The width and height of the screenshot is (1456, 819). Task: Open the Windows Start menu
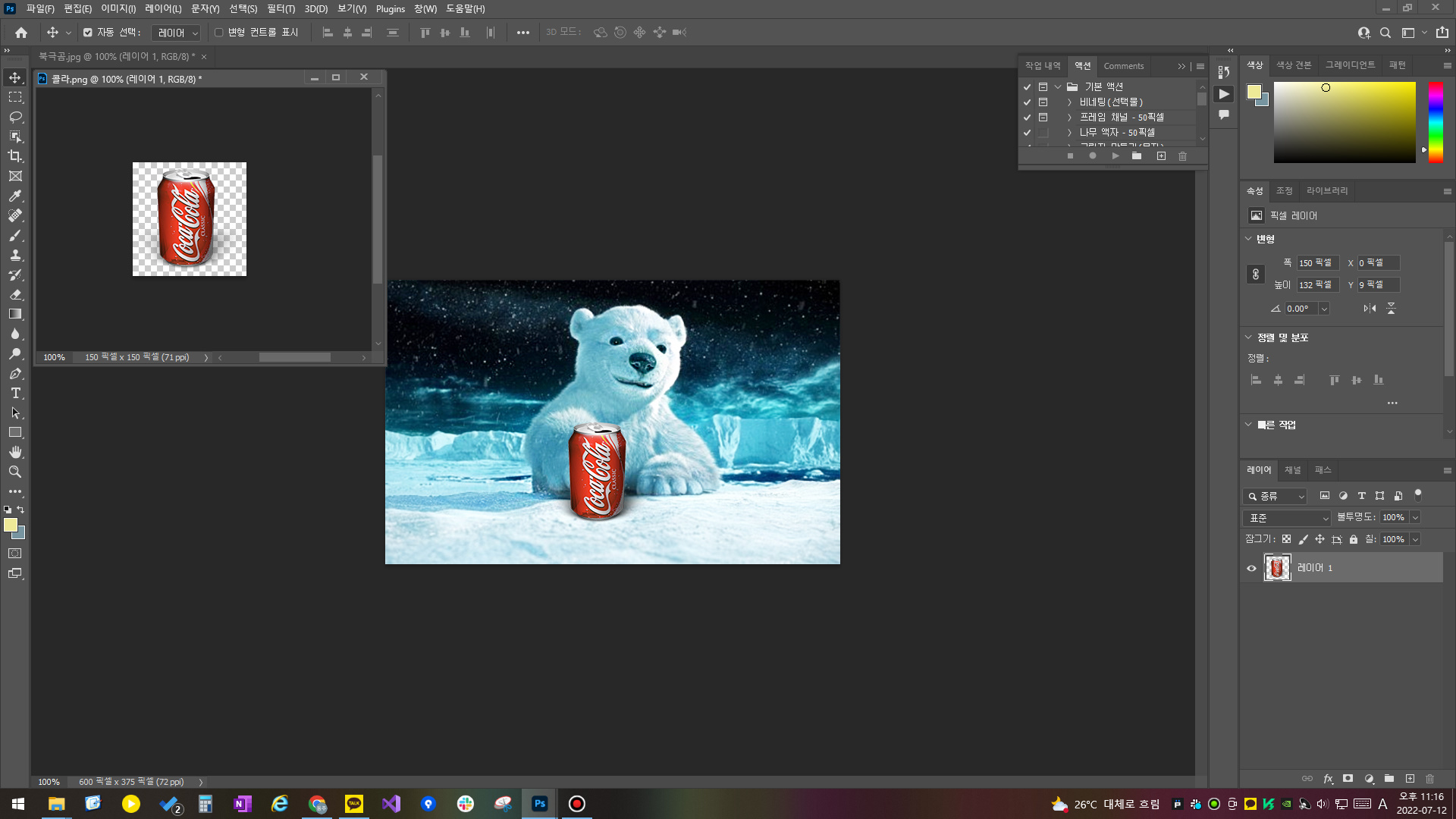point(18,804)
